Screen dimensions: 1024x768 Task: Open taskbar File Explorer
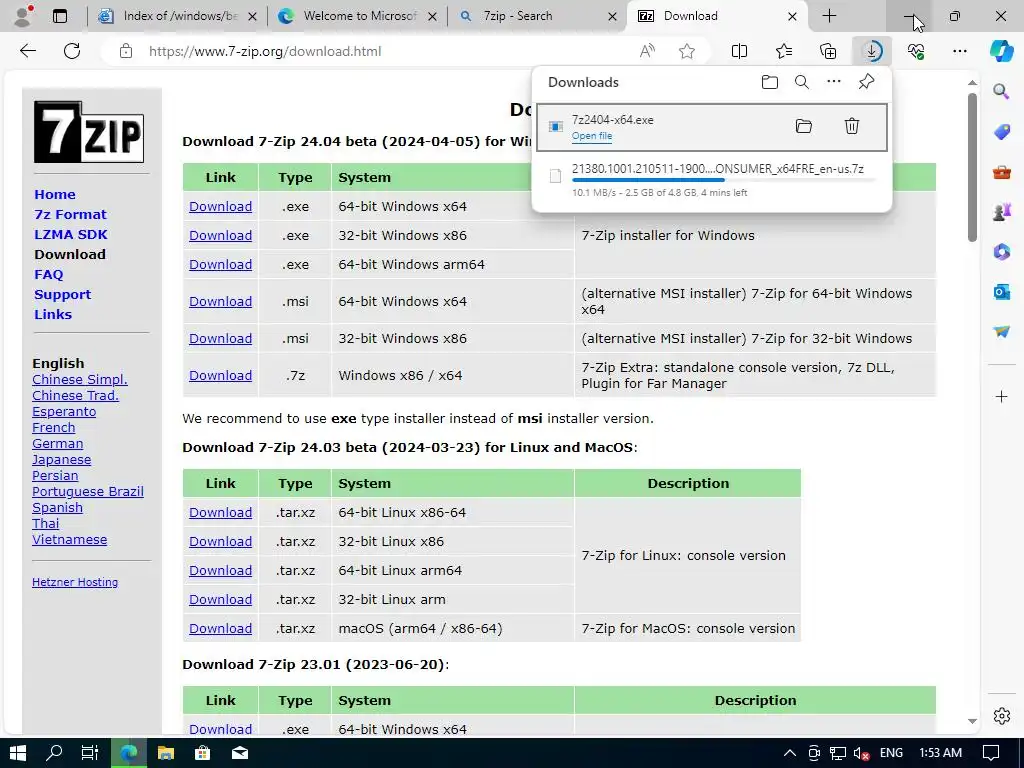[166, 753]
